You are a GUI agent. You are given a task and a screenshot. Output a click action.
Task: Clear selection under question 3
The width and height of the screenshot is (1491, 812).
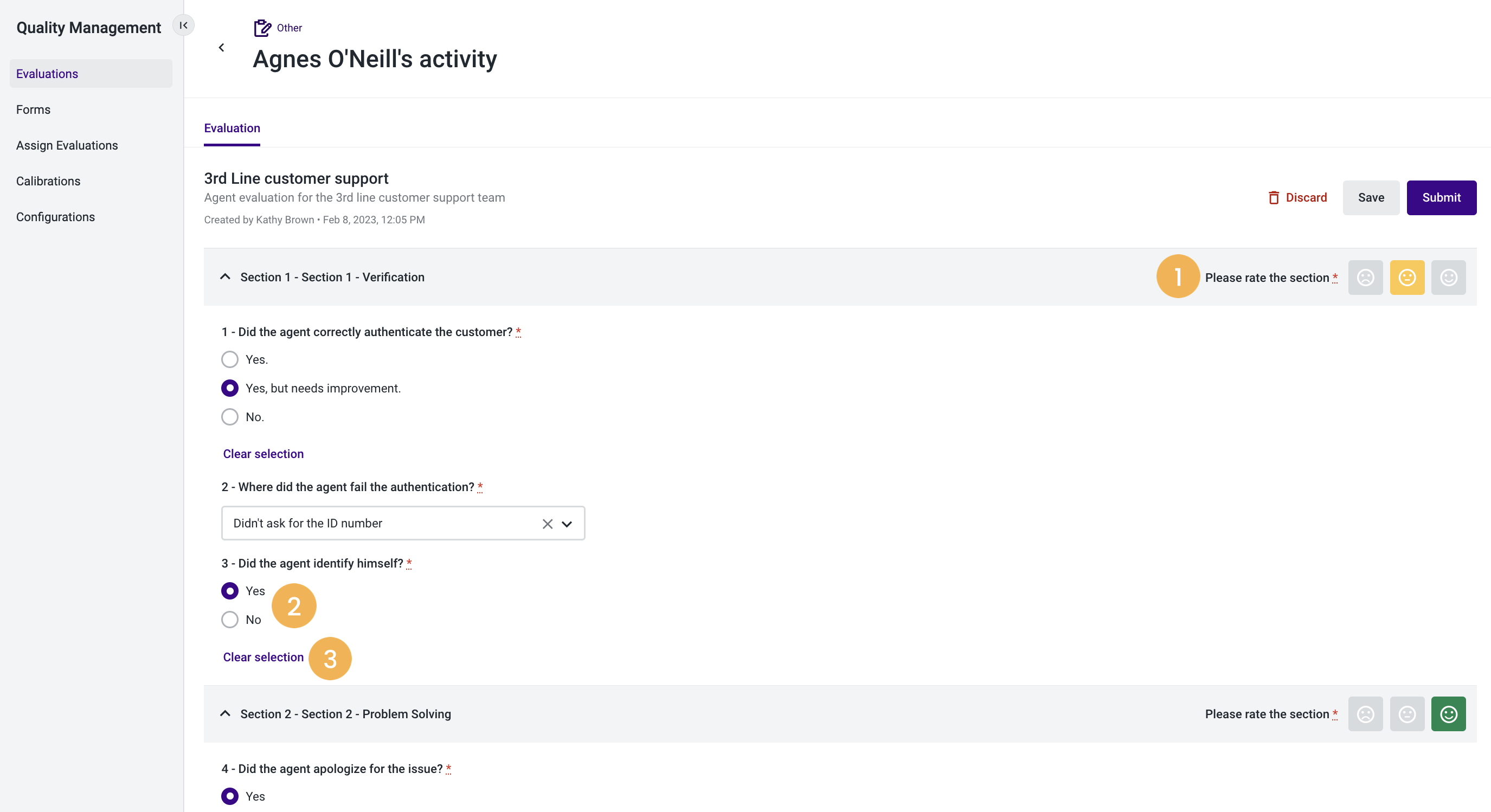(x=264, y=657)
